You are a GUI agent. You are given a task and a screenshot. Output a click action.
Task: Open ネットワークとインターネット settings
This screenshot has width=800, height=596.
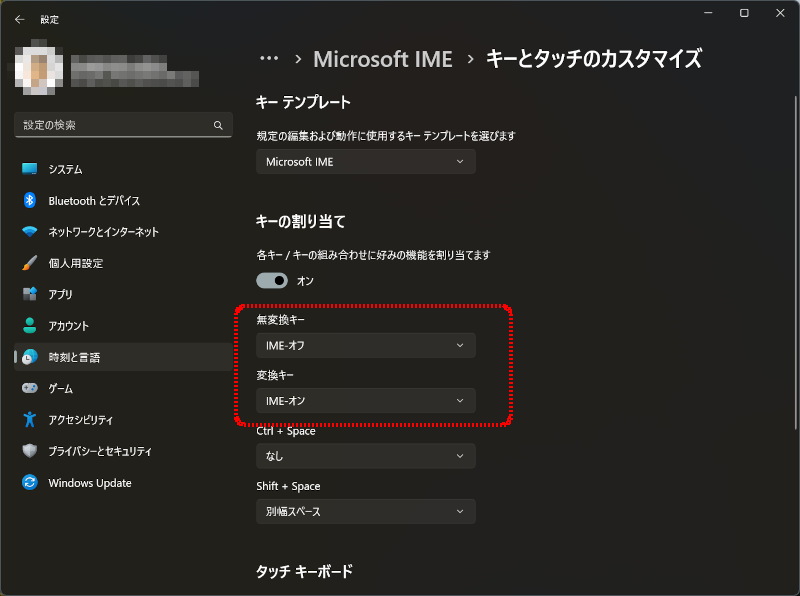pos(123,232)
